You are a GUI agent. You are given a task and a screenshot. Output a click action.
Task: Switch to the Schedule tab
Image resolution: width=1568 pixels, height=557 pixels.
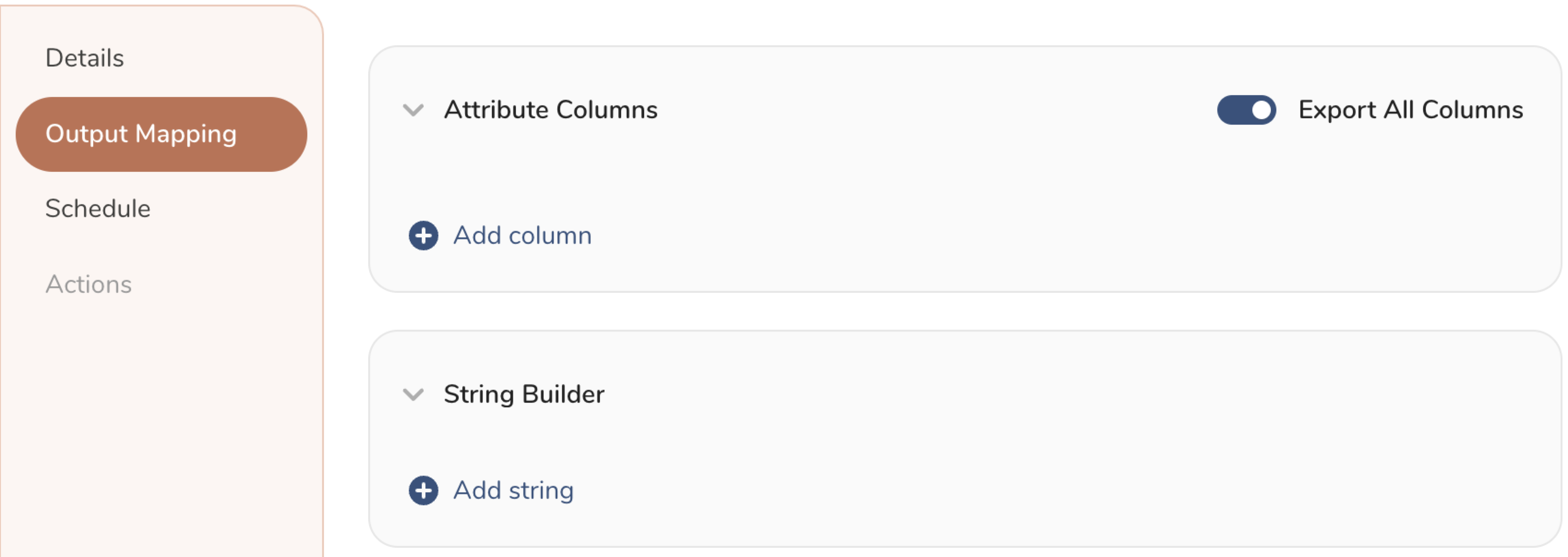click(98, 209)
